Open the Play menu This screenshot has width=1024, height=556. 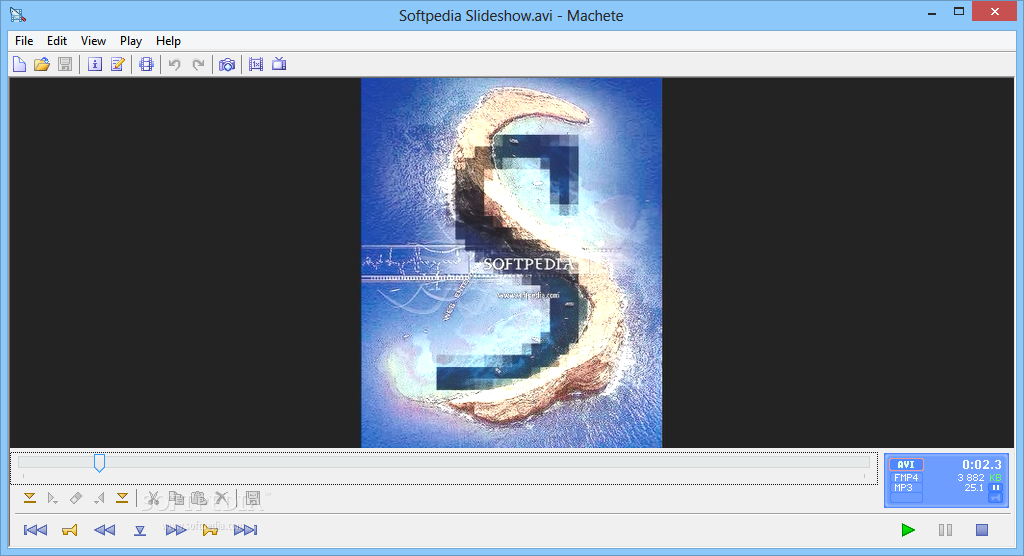pyautogui.click(x=131, y=41)
